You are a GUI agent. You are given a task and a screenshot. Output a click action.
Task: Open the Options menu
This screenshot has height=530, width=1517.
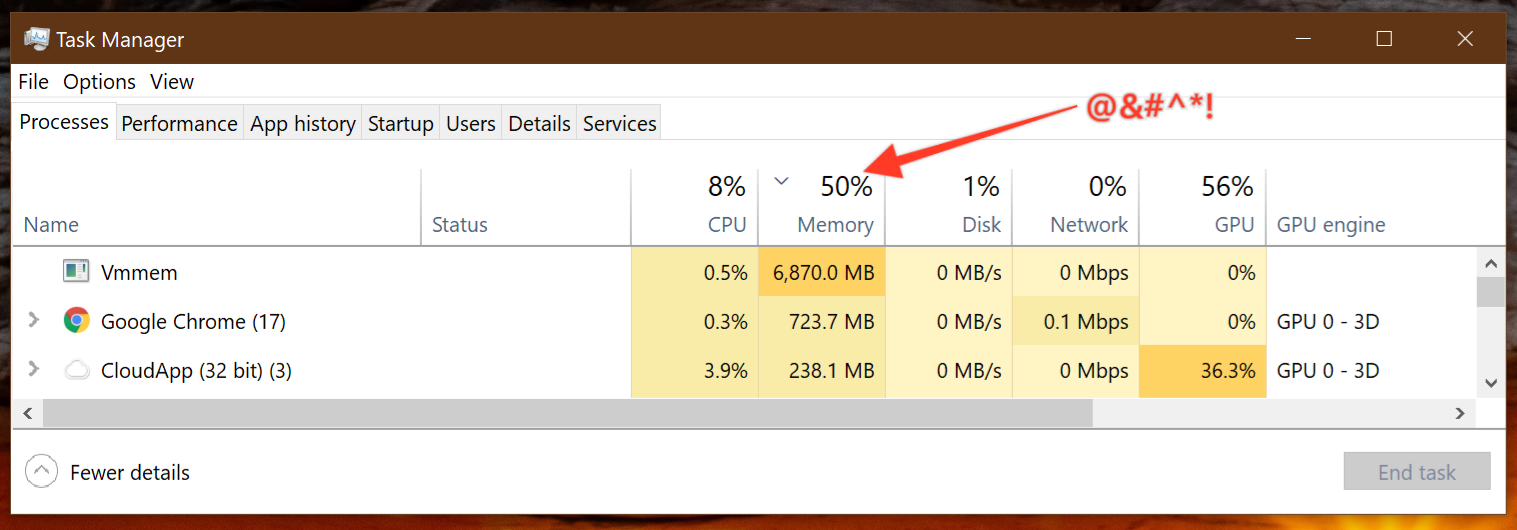click(x=99, y=82)
